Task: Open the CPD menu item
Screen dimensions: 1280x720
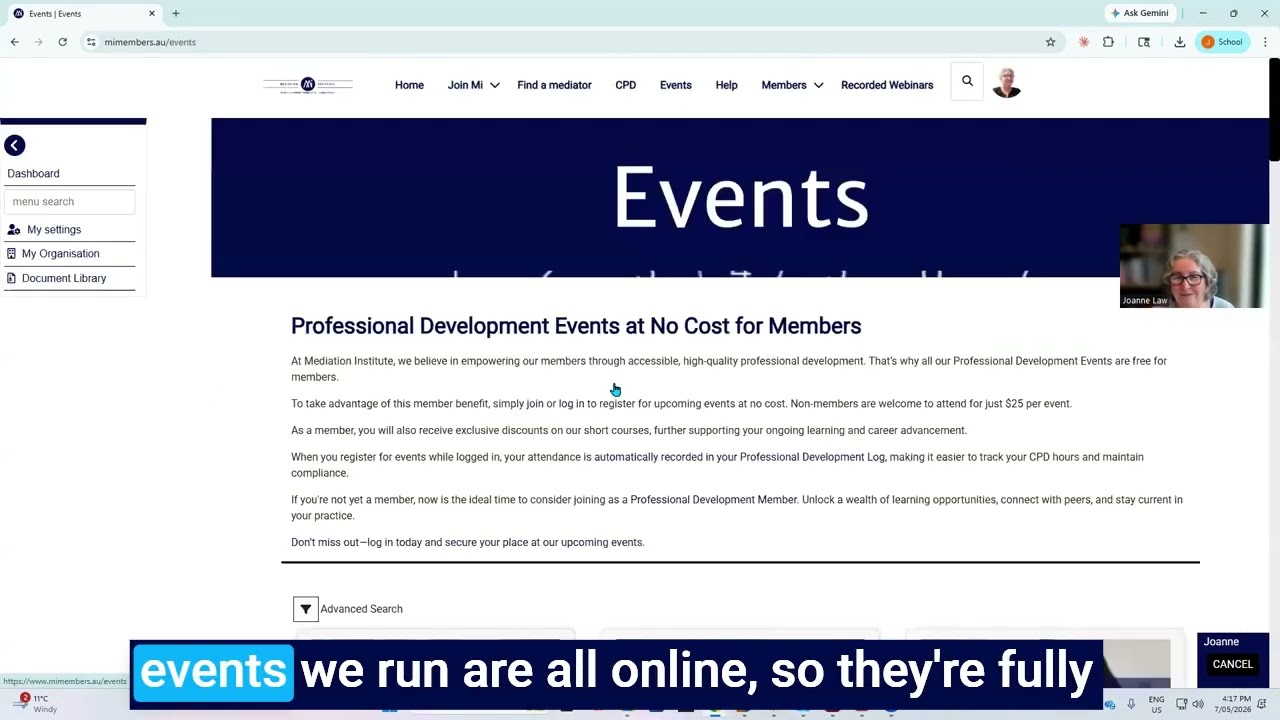Action: [625, 85]
